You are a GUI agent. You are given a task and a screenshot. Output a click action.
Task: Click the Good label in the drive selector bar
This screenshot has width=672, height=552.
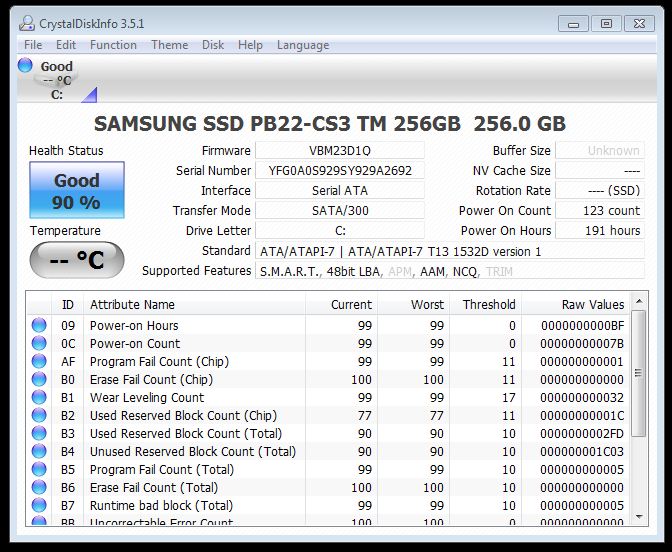click(x=57, y=66)
